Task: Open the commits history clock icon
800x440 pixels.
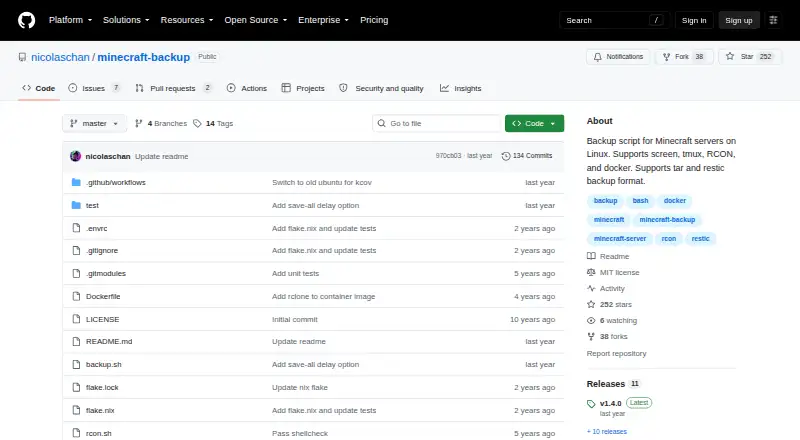Action: click(x=506, y=156)
